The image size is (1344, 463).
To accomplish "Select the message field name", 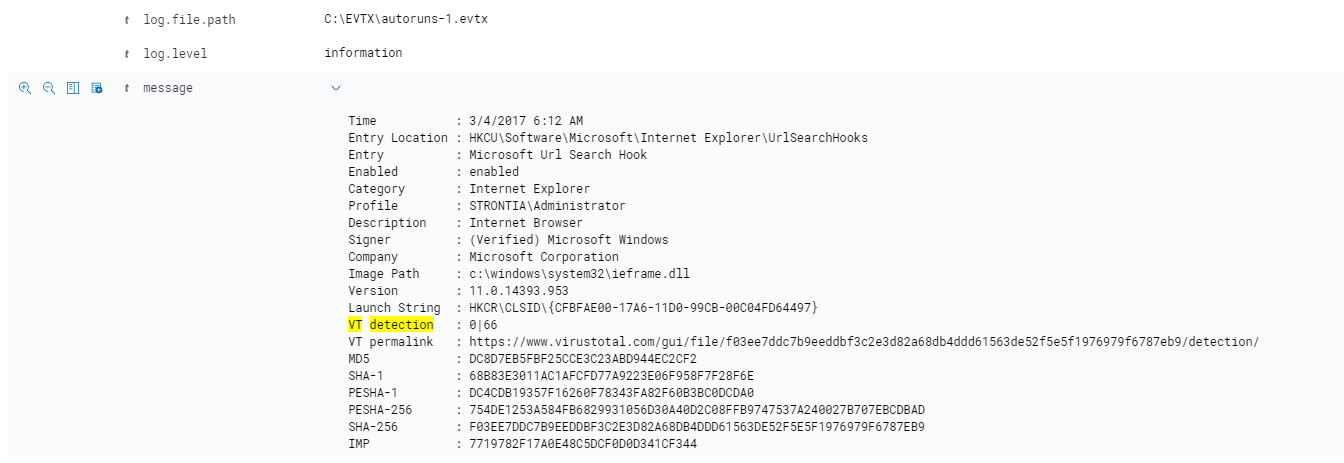I will (169, 88).
